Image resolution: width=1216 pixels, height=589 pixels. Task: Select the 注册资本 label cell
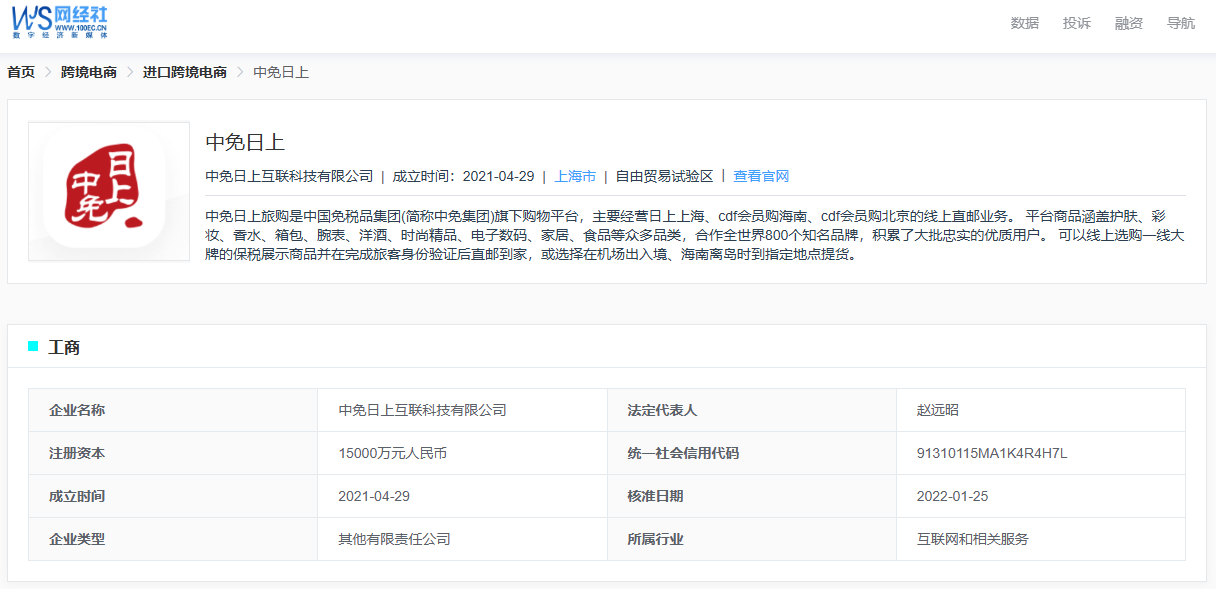pyautogui.click(x=173, y=453)
